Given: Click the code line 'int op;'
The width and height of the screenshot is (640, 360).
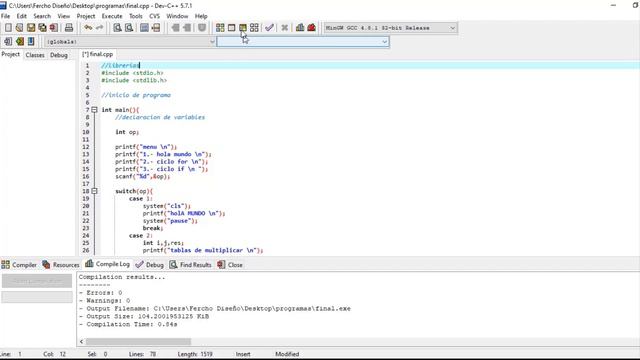Looking at the screenshot, I should (x=127, y=132).
